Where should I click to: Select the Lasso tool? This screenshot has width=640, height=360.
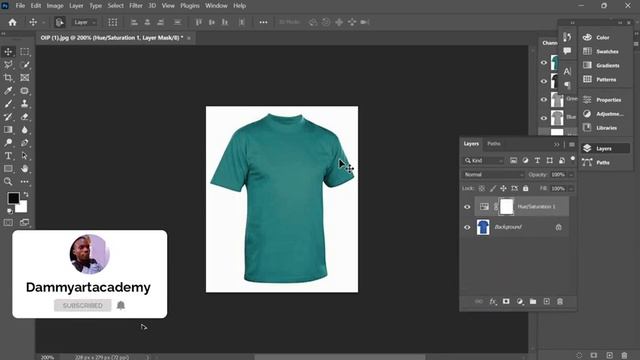point(8,65)
